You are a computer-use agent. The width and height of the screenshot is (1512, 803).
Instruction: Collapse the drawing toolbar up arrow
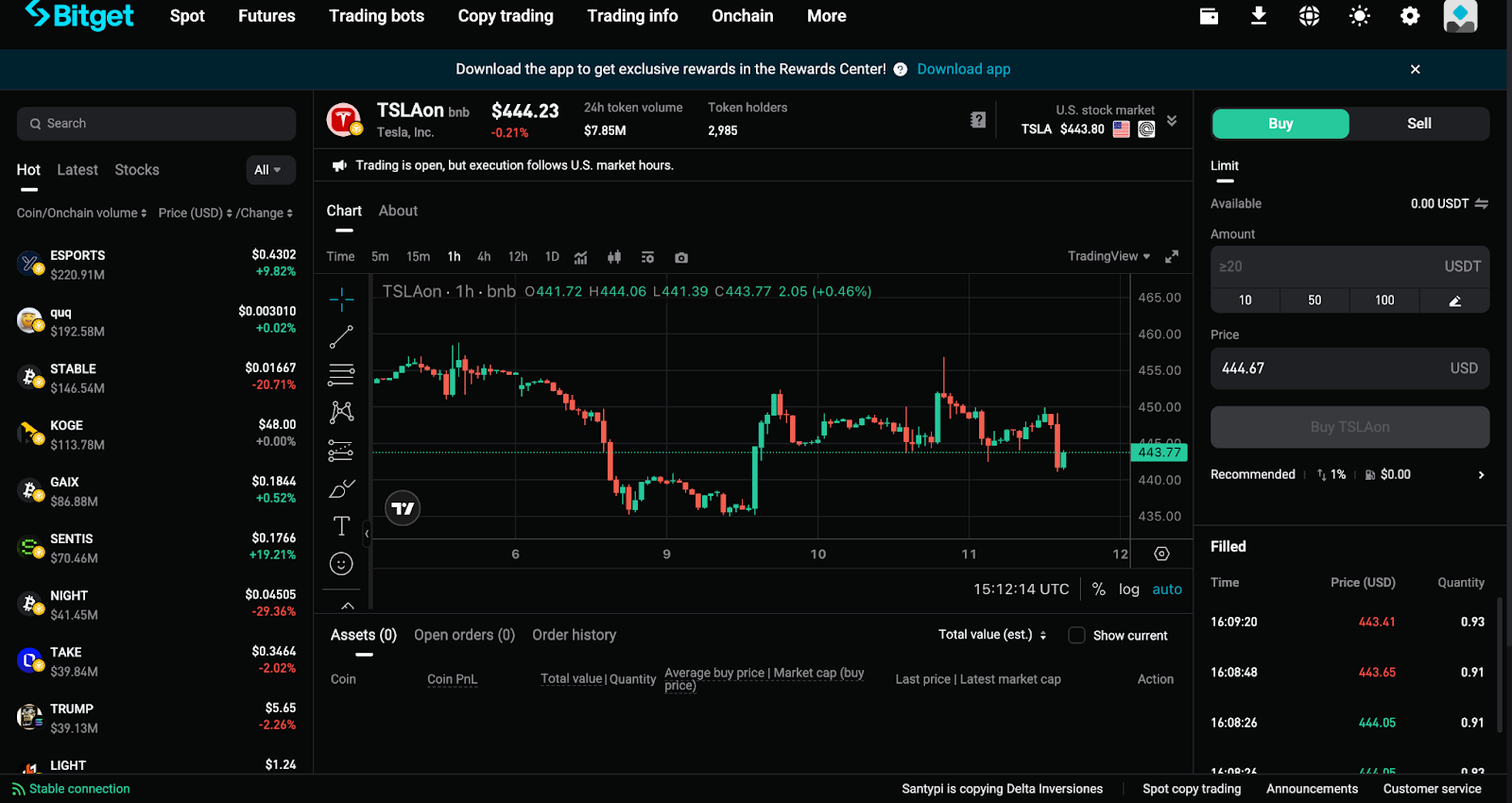348,606
